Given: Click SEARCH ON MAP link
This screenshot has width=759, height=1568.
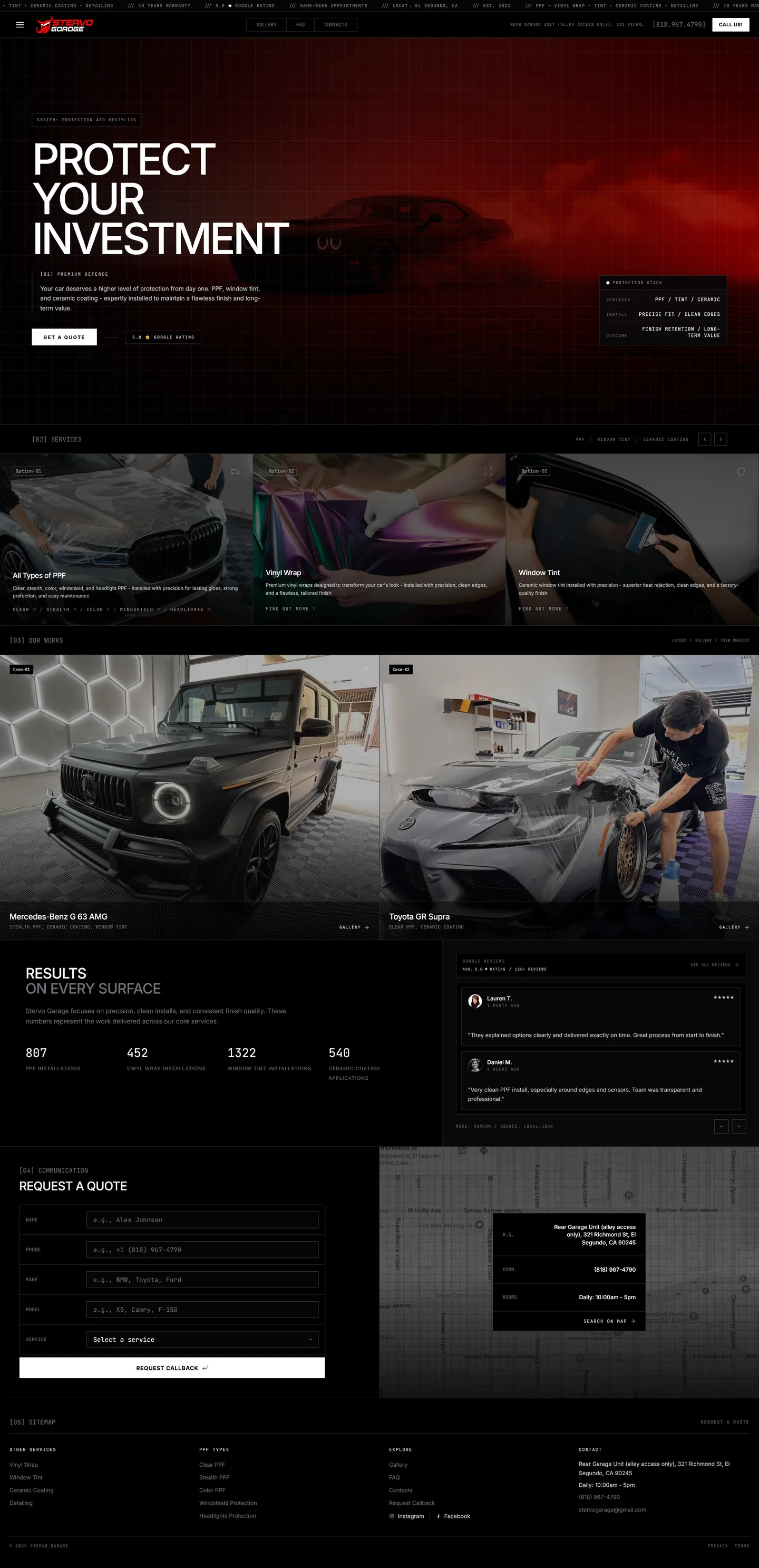Looking at the screenshot, I should (x=609, y=1321).
